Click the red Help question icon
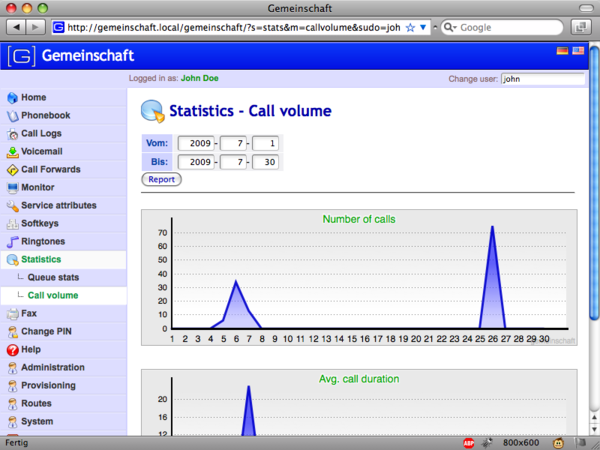 [12, 350]
